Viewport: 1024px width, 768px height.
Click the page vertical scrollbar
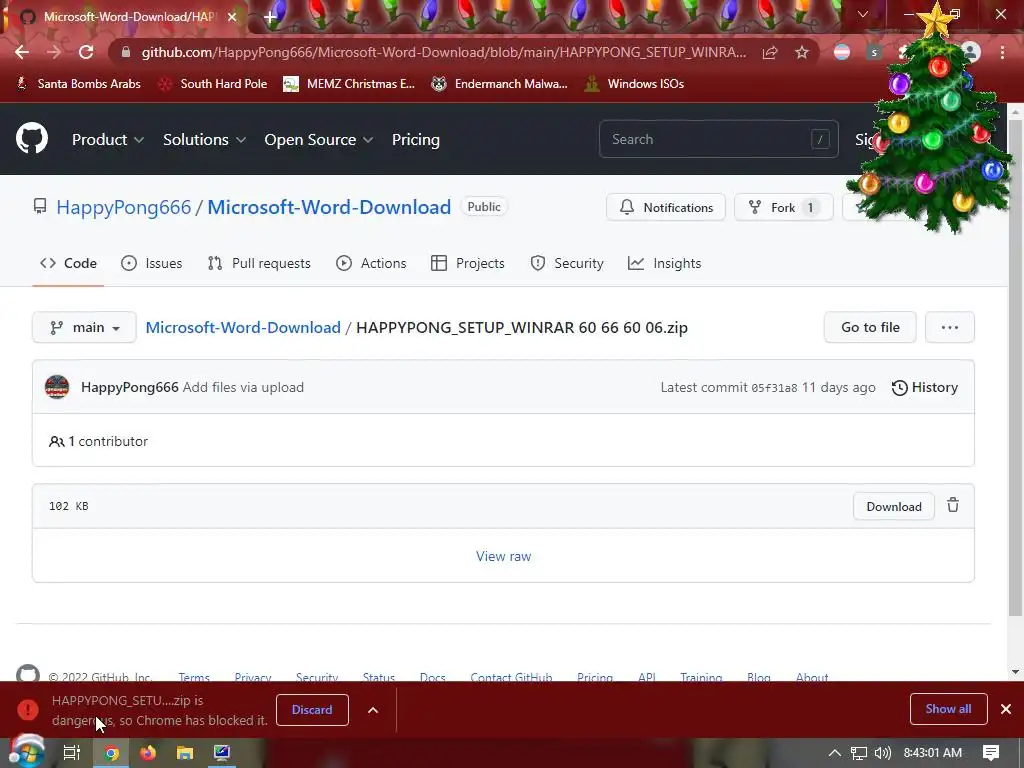[1015, 366]
